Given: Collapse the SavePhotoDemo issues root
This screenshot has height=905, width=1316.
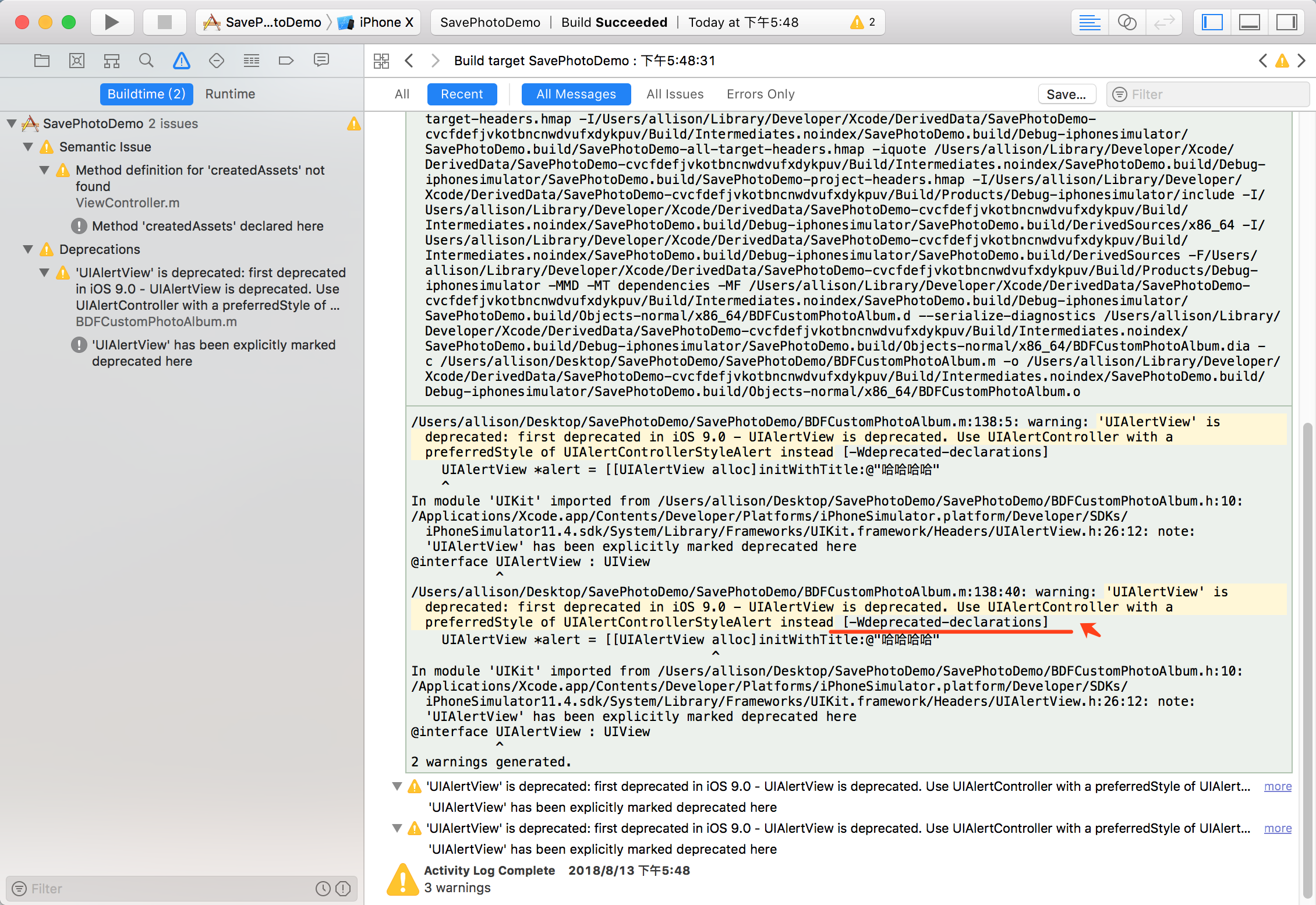Looking at the screenshot, I should (12, 123).
